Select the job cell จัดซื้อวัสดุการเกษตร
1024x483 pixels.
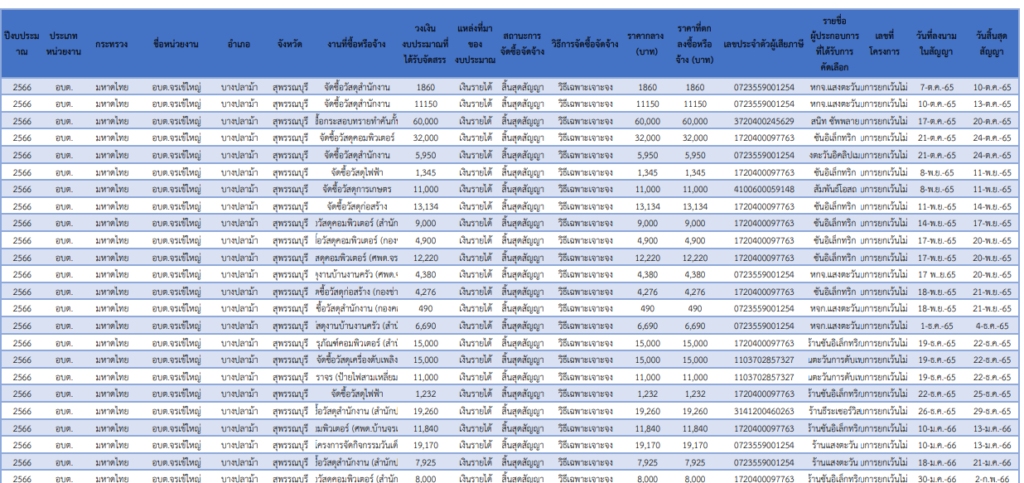pyautogui.click(x=357, y=189)
